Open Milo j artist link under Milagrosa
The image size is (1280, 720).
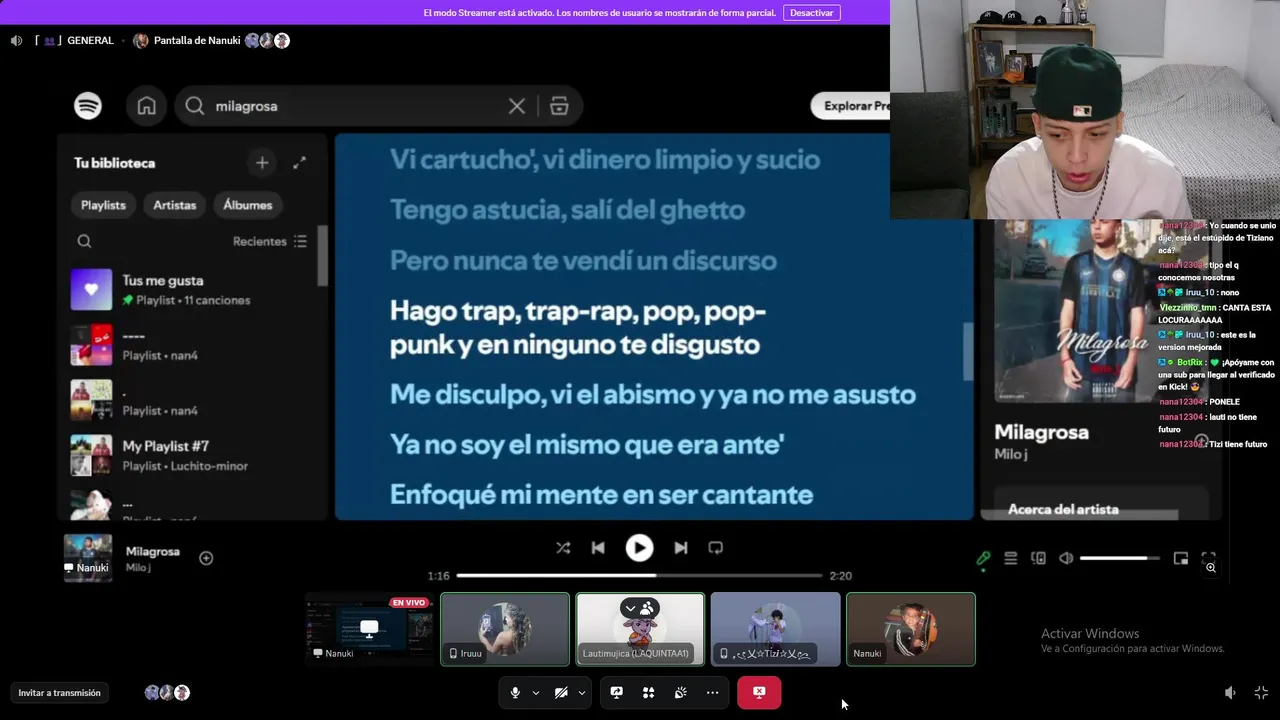click(x=1011, y=454)
